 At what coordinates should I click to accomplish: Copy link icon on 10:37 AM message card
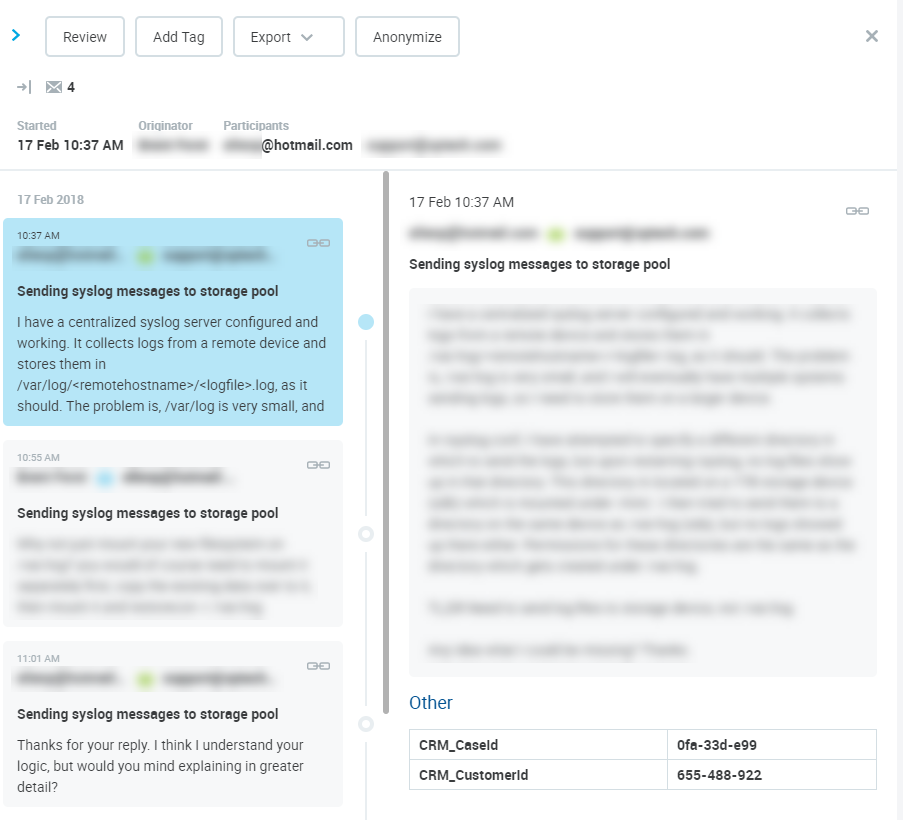318,243
